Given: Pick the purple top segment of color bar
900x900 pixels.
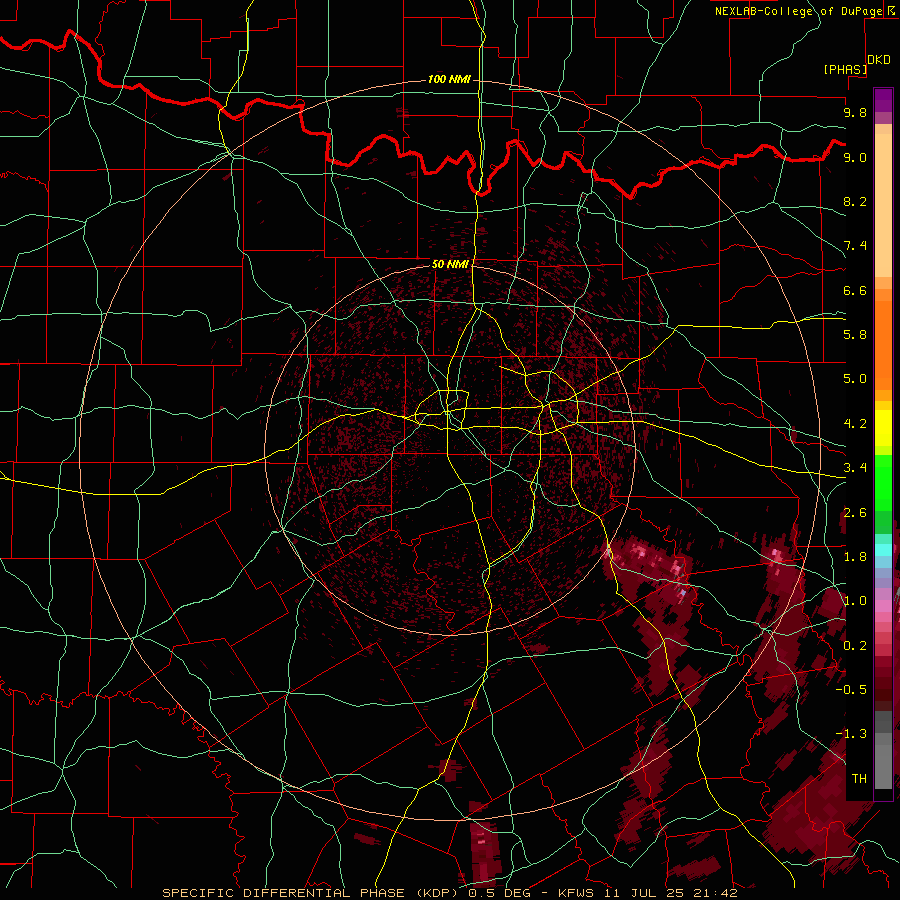Looking at the screenshot, I should pyautogui.click(x=883, y=100).
